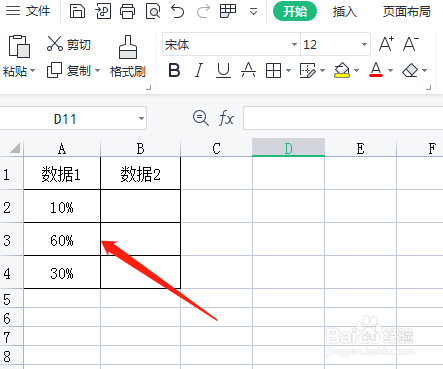Screen dimensions: 443x369
Task: Select column C header
Action: [216, 148]
